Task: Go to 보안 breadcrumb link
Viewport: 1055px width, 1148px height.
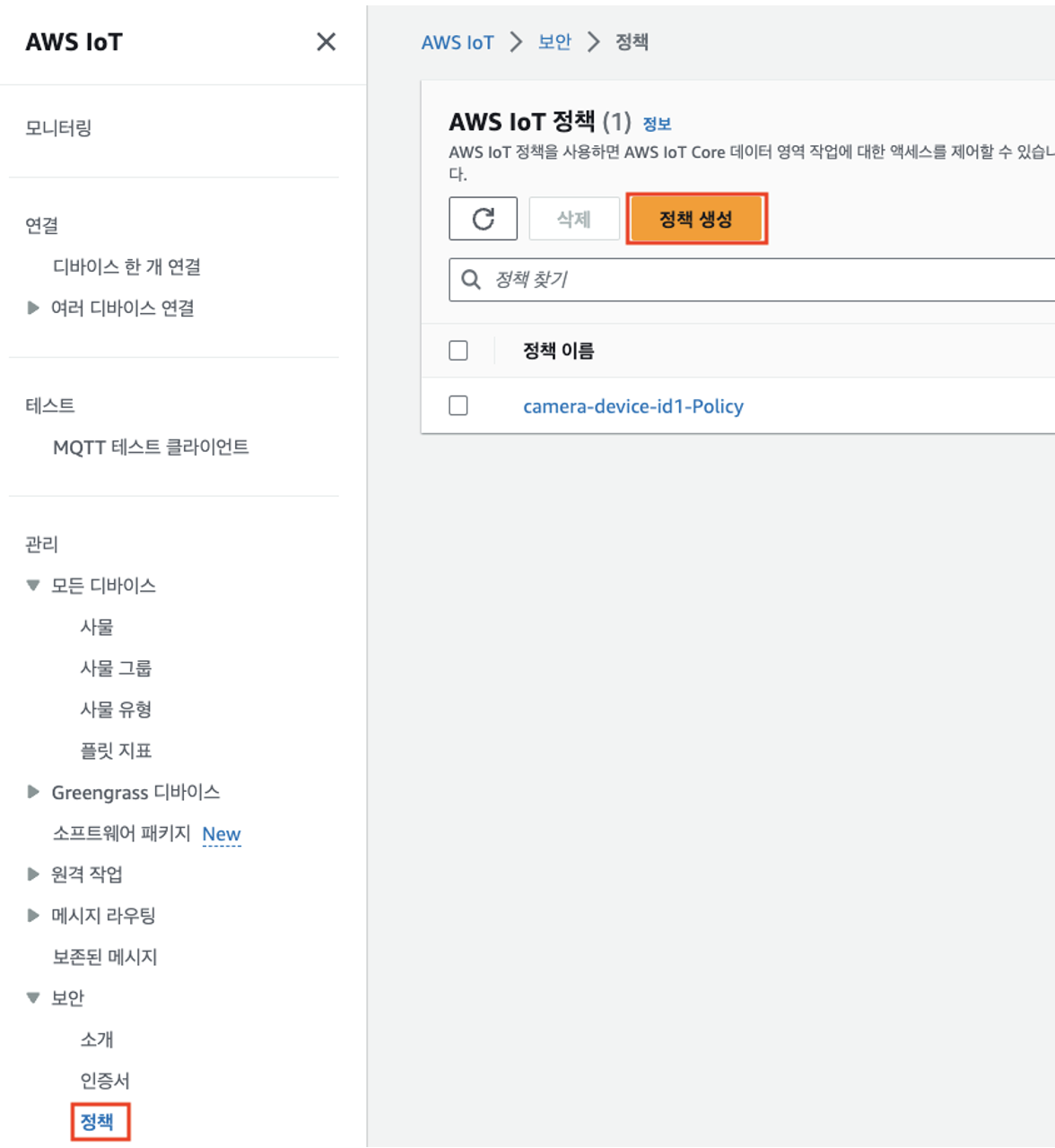Action: coord(554,42)
